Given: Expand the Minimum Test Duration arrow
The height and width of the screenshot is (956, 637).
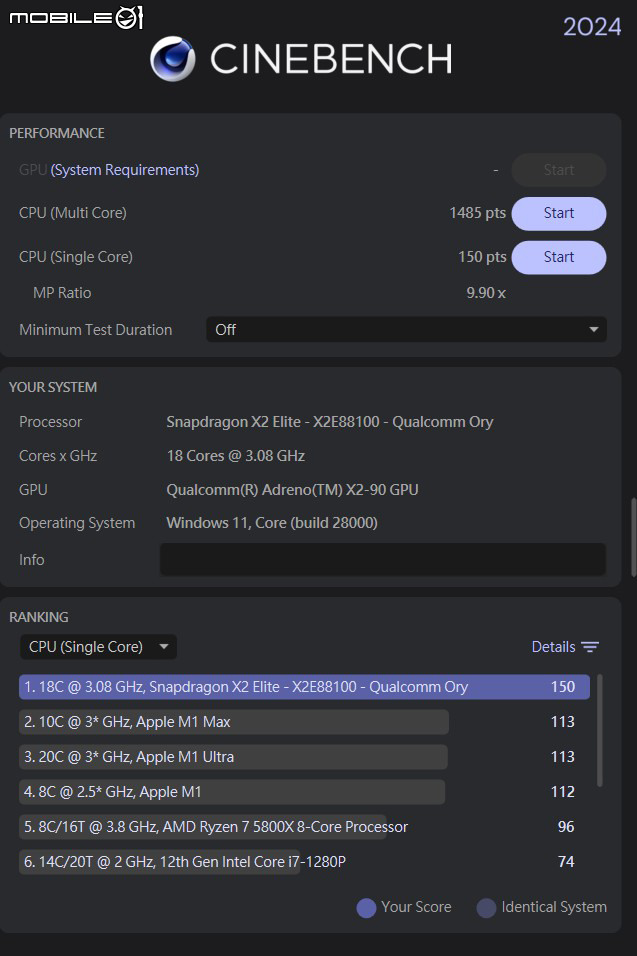Looking at the screenshot, I should point(594,330).
